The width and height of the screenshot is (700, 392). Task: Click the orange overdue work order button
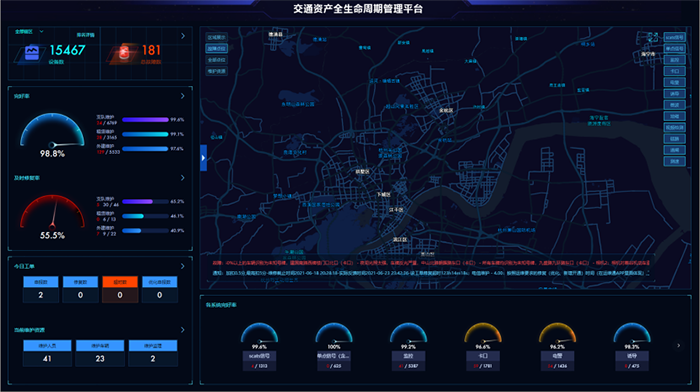tap(120, 282)
